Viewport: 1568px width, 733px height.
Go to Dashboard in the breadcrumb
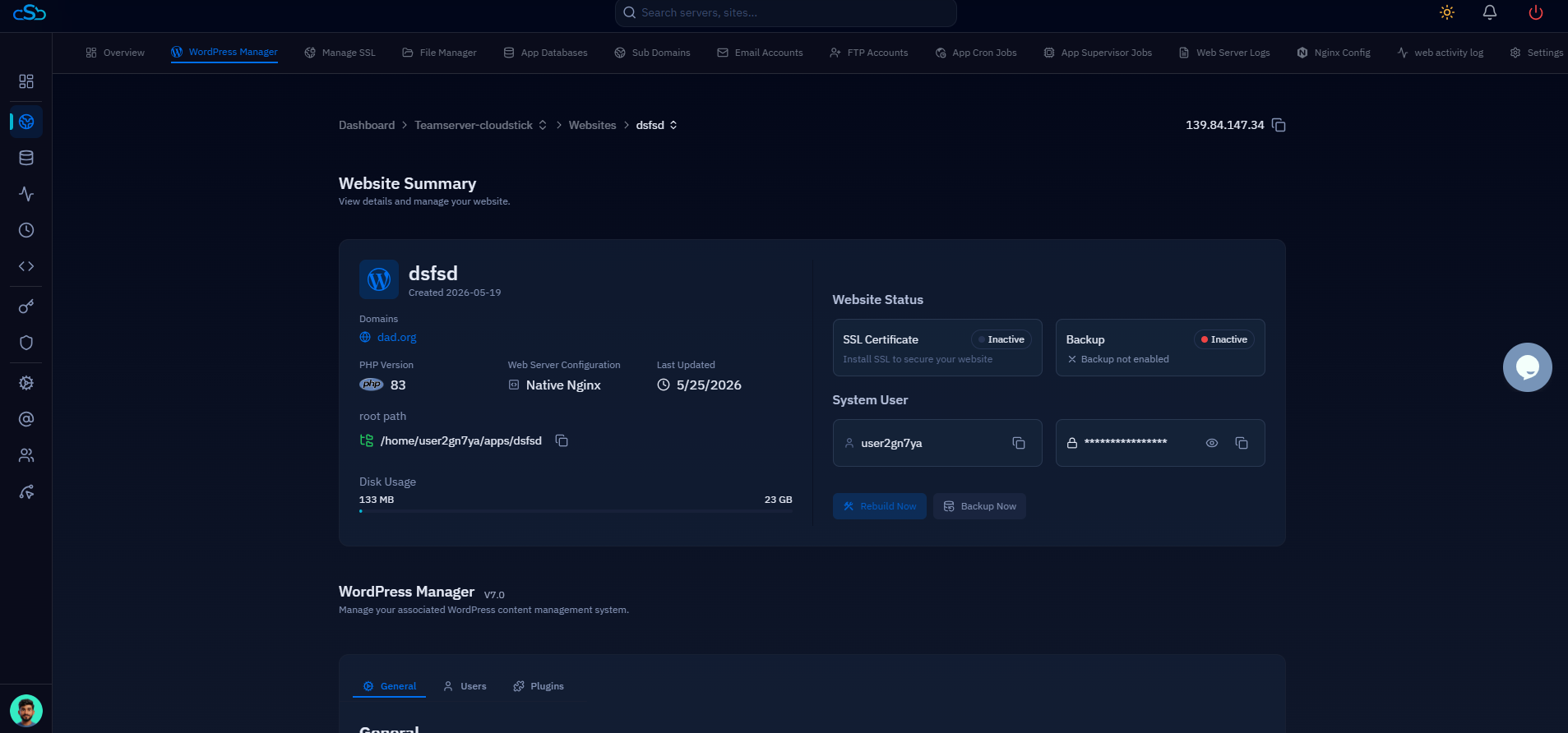point(367,125)
